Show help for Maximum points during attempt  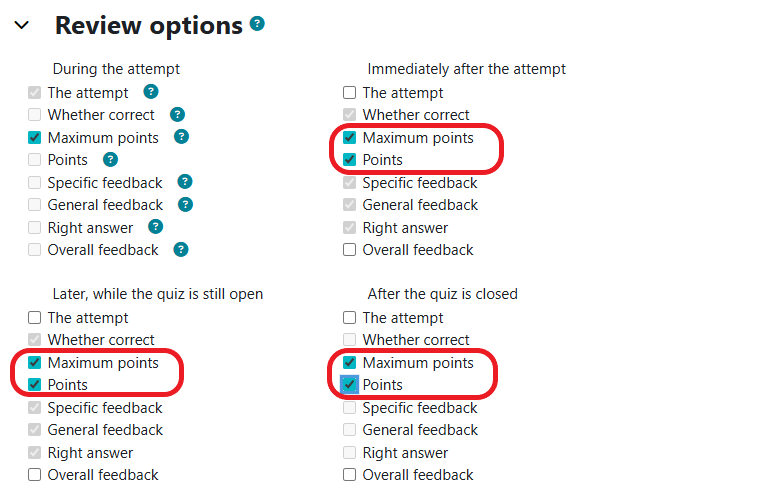(x=181, y=137)
